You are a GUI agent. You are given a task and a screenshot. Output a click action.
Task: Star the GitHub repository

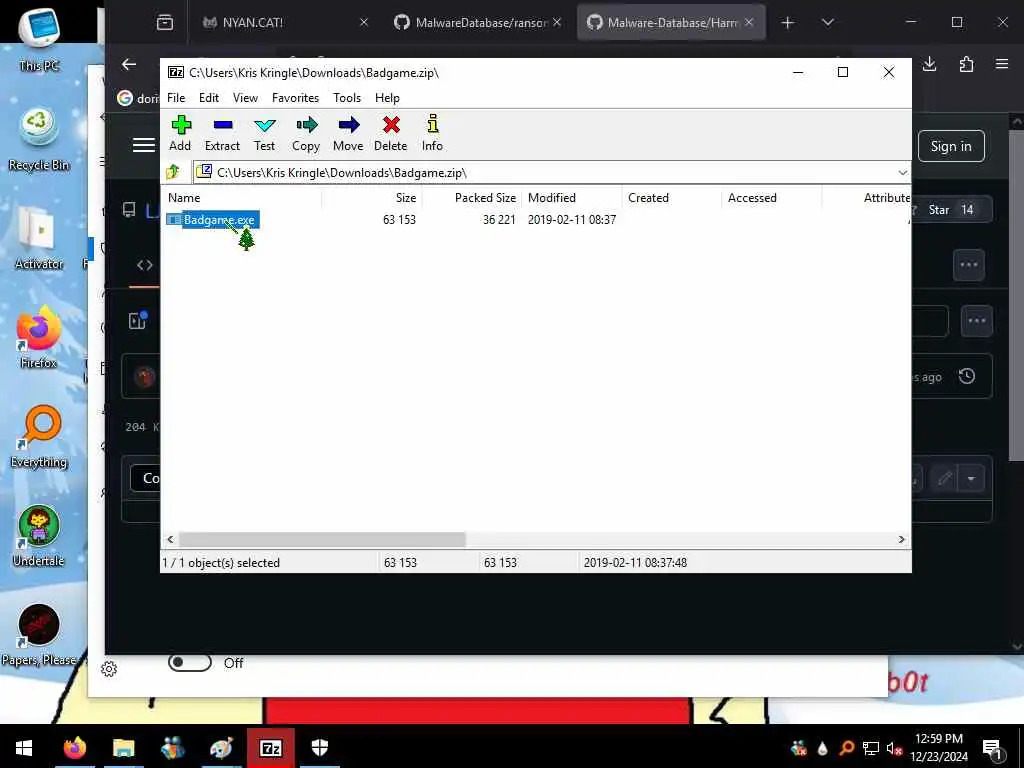coord(950,210)
